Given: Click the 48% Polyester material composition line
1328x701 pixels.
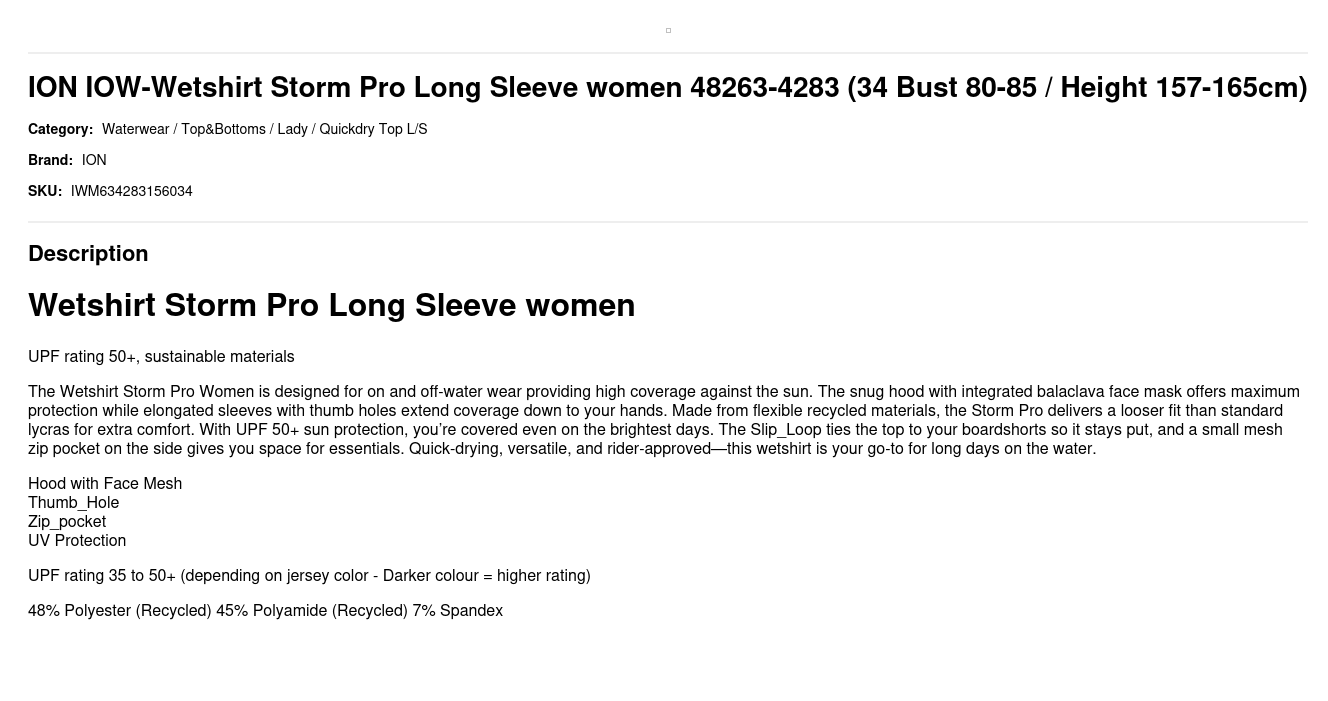Looking at the screenshot, I should (265, 611).
